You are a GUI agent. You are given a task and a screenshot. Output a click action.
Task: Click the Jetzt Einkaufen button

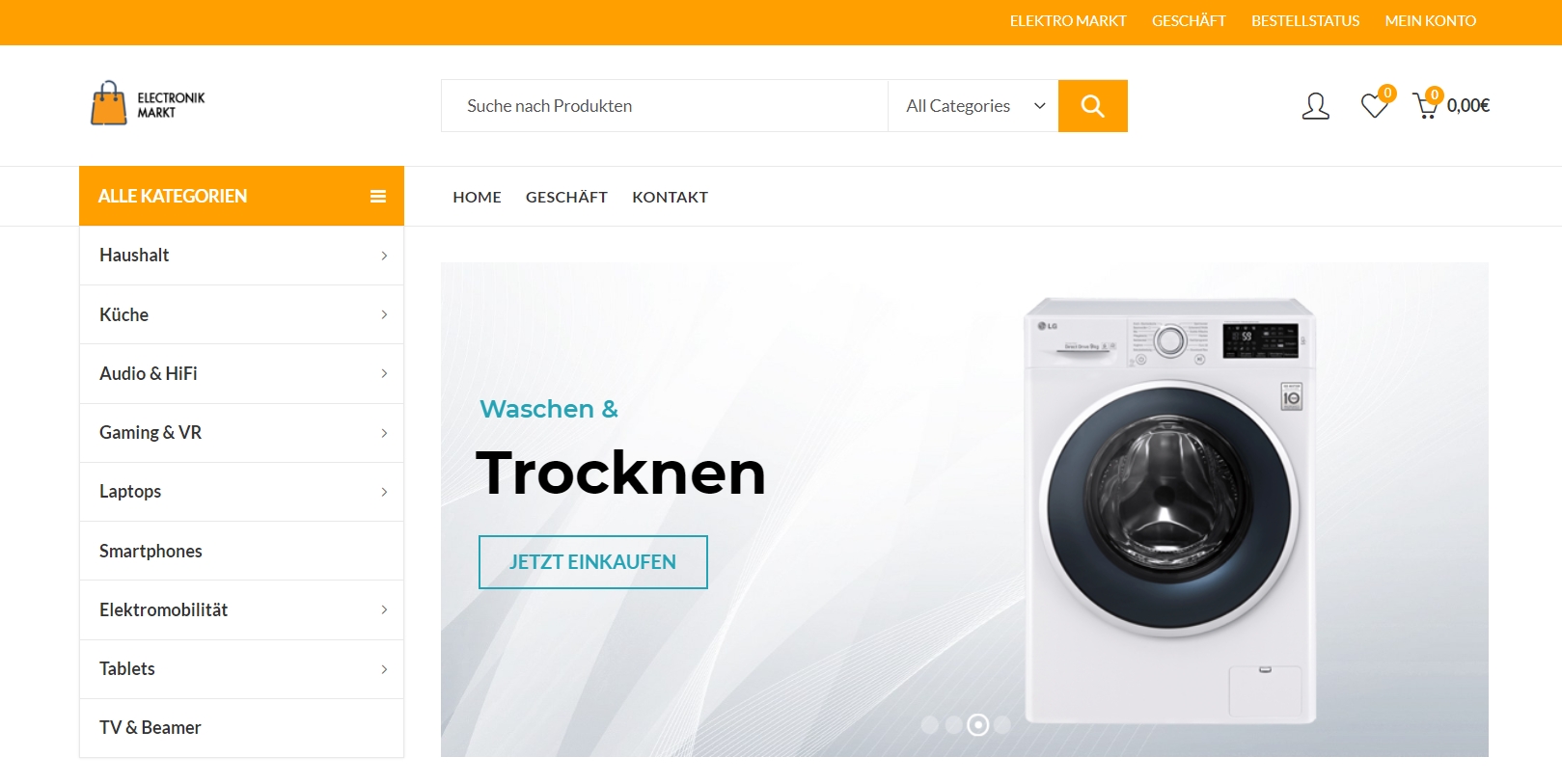click(593, 562)
